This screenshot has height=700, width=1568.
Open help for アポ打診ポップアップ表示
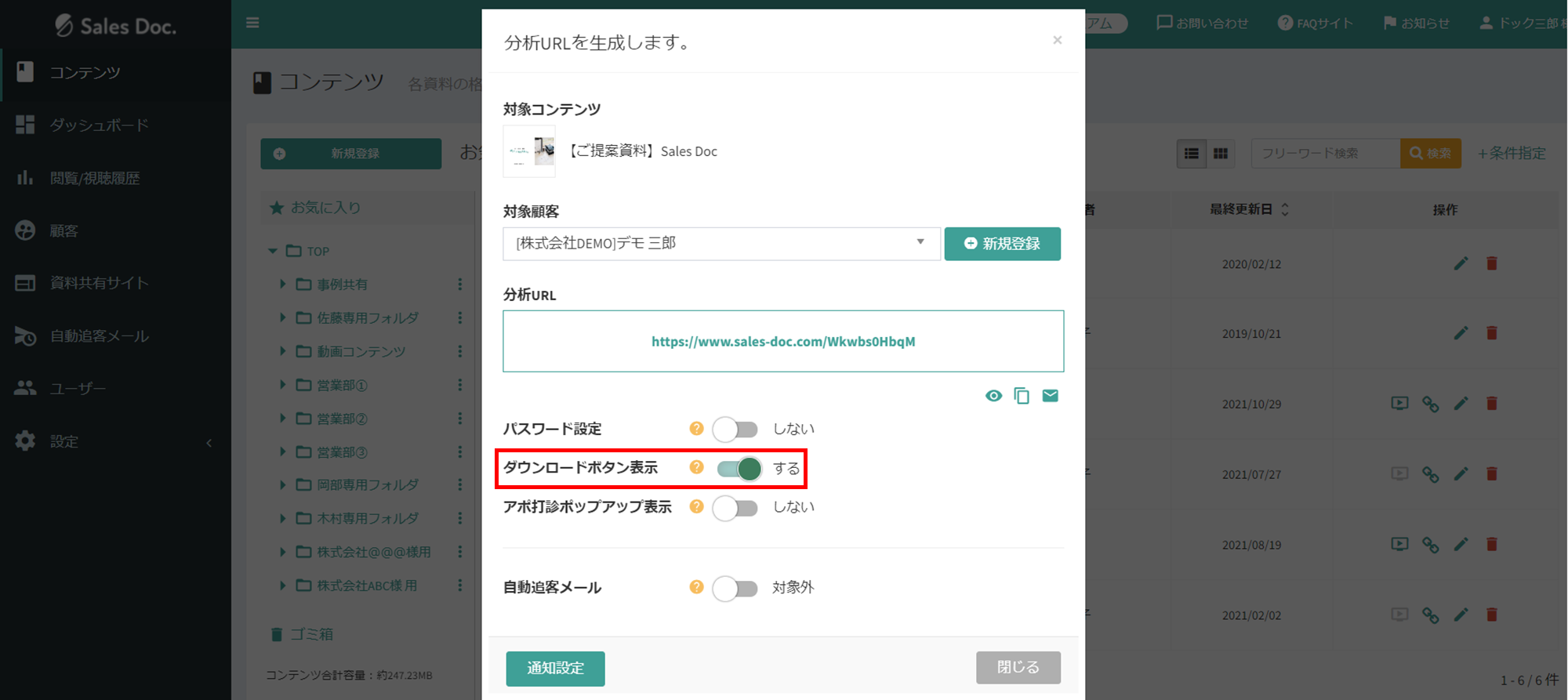click(696, 506)
